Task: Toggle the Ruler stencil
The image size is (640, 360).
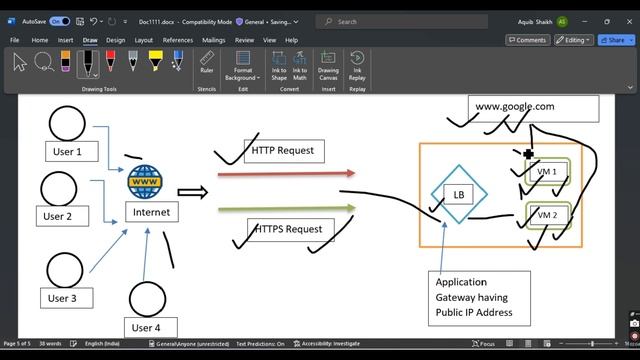Action: click(207, 62)
